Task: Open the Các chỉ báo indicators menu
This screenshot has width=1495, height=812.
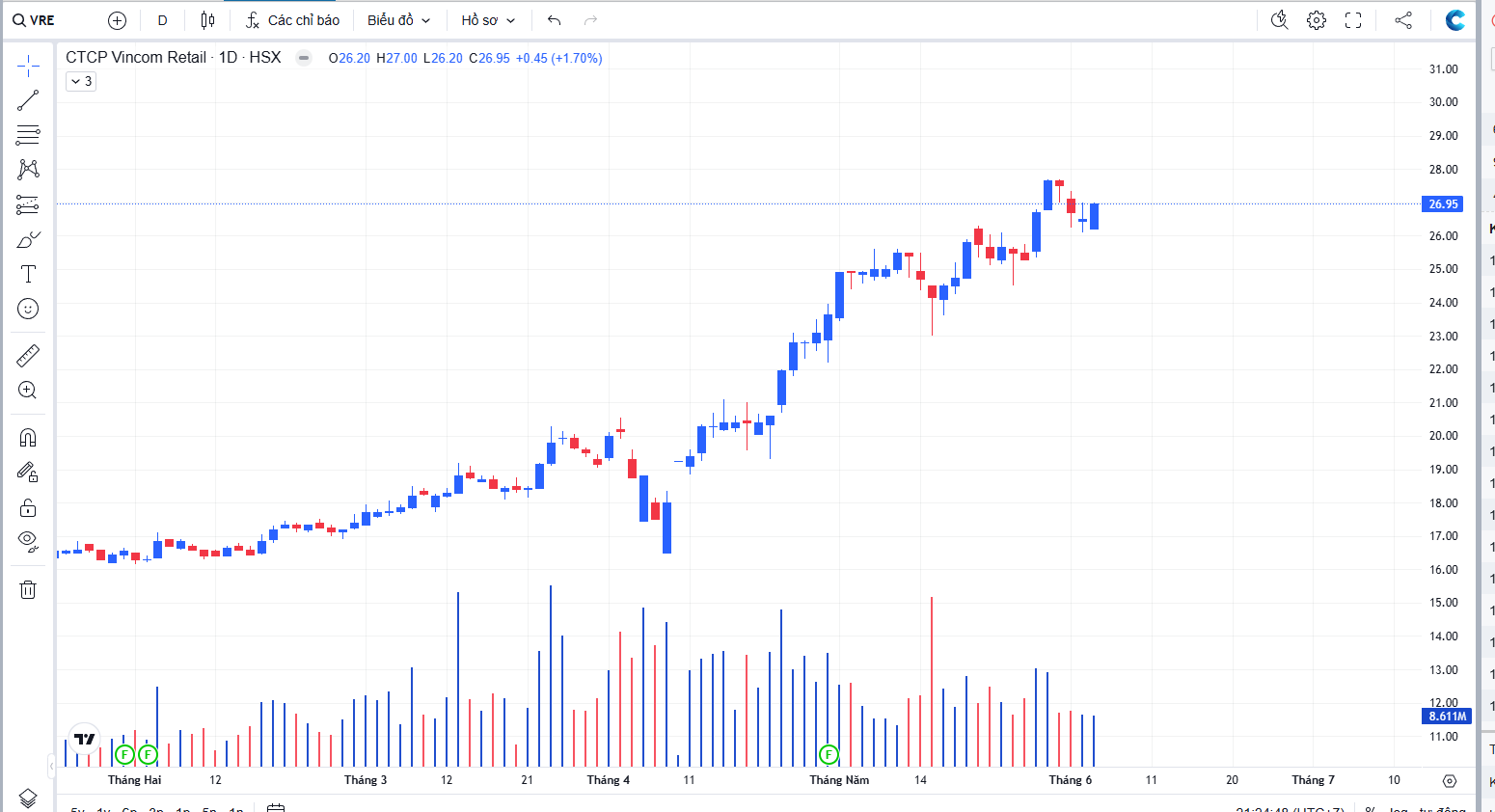Action: point(292,20)
